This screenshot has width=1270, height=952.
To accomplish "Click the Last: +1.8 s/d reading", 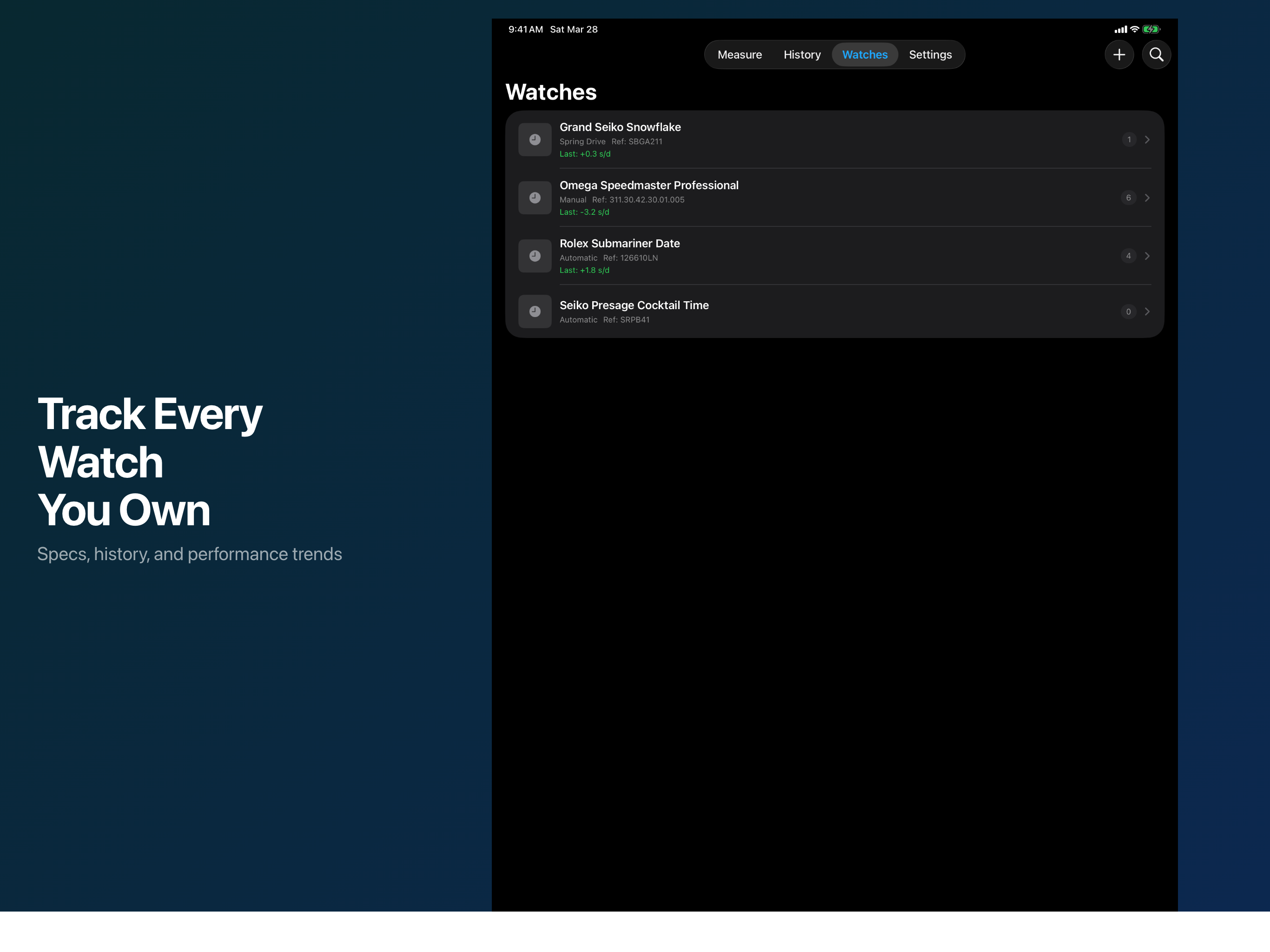I will (584, 270).
